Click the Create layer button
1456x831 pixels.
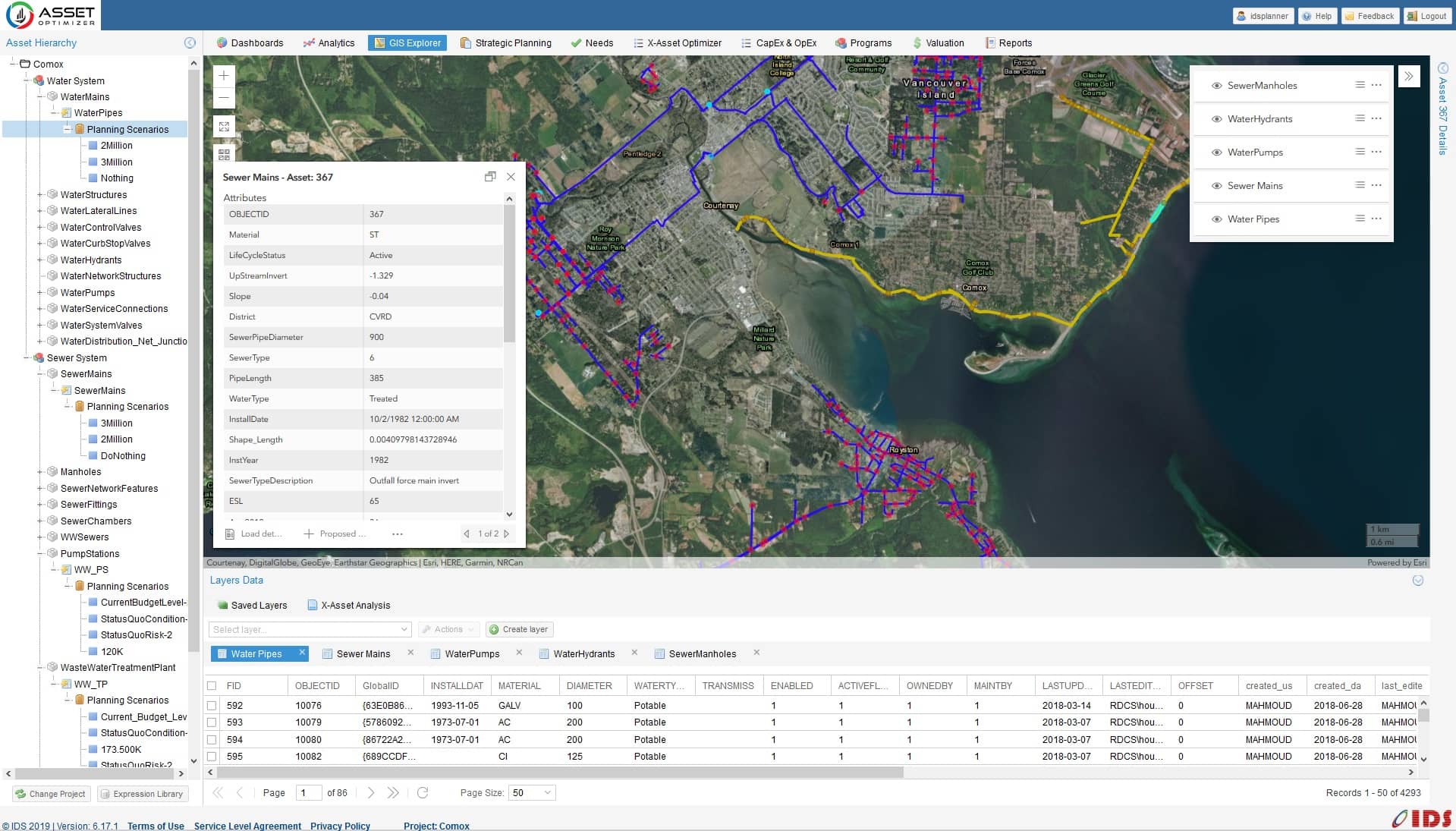coord(519,629)
